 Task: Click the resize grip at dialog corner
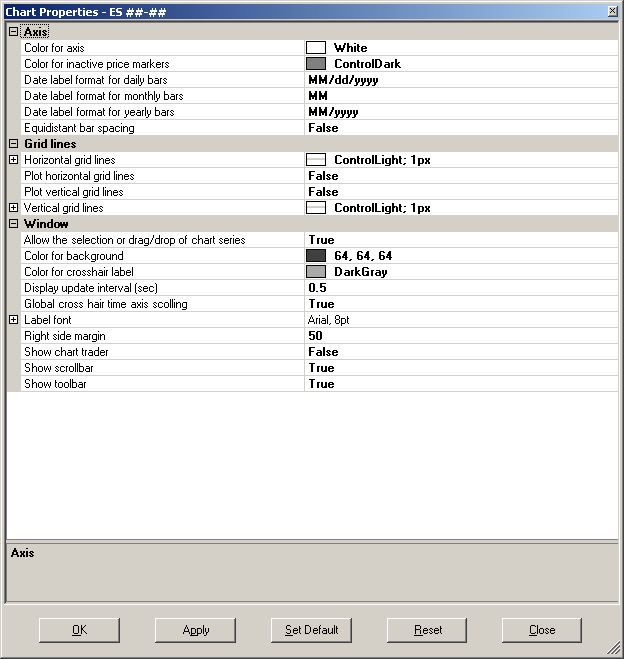614,648
